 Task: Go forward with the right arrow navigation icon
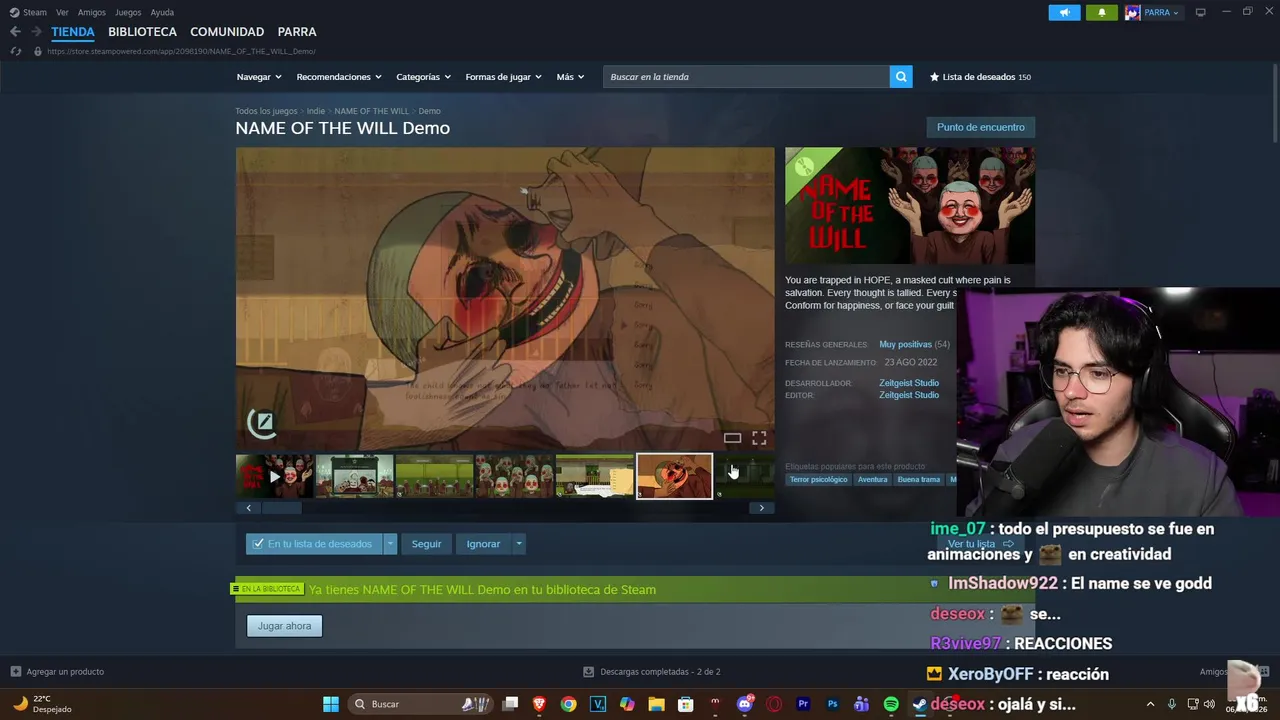click(x=36, y=32)
